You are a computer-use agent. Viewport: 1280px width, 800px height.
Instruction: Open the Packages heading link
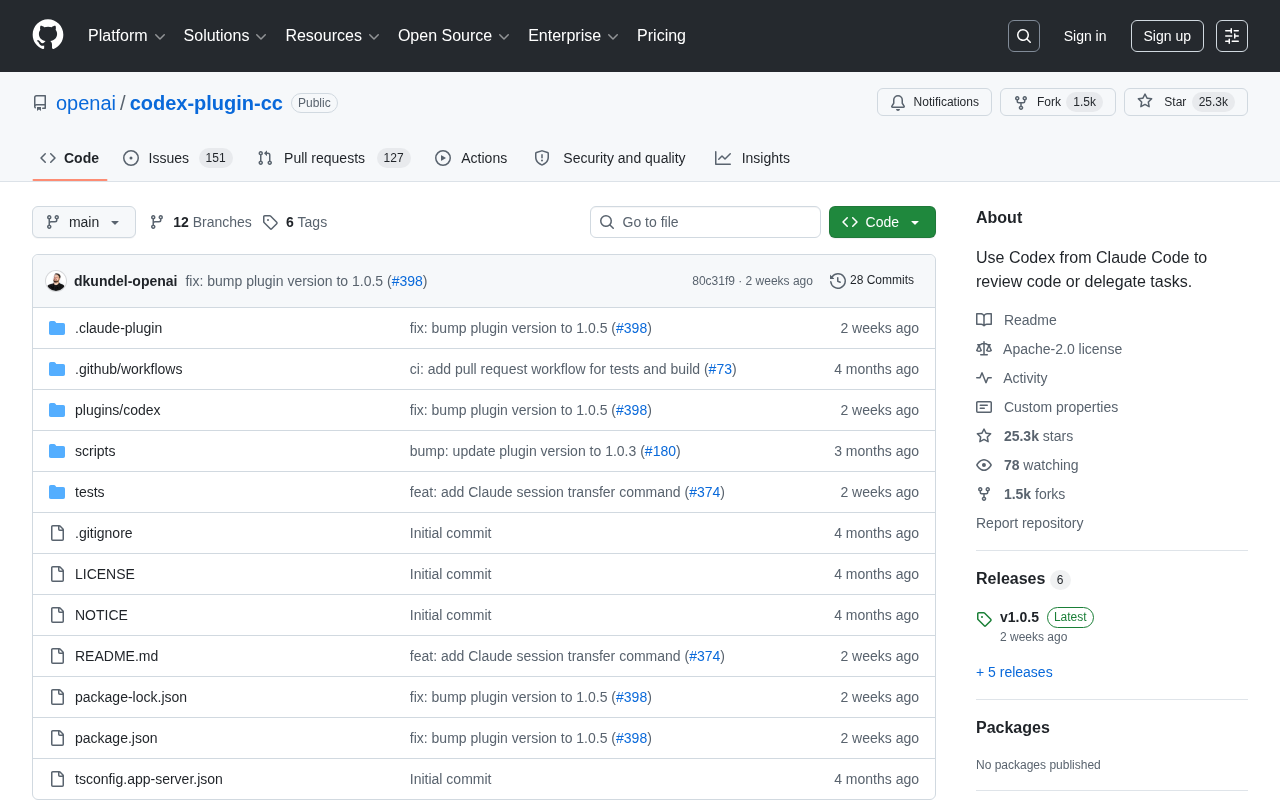1013,728
